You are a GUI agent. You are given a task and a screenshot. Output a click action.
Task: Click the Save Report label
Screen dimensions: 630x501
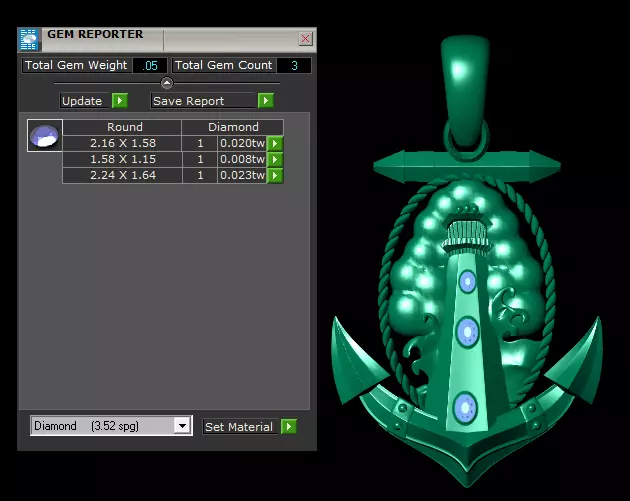point(203,101)
